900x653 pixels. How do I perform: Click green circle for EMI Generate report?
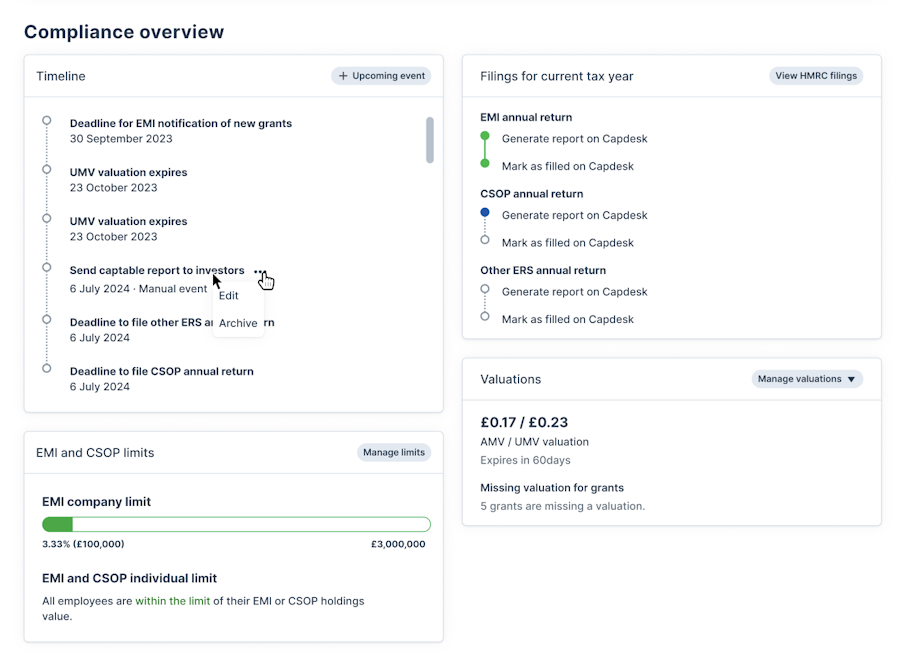pos(485,136)
